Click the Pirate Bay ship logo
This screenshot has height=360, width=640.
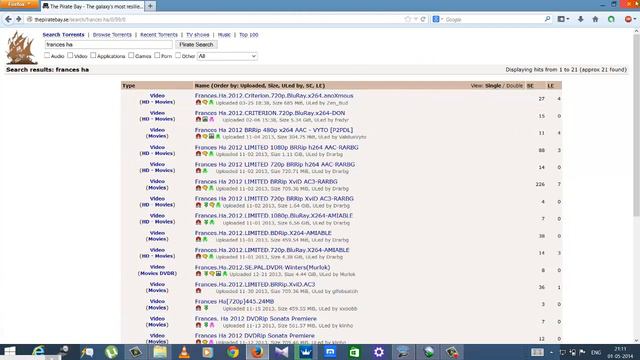coord(21,48)
